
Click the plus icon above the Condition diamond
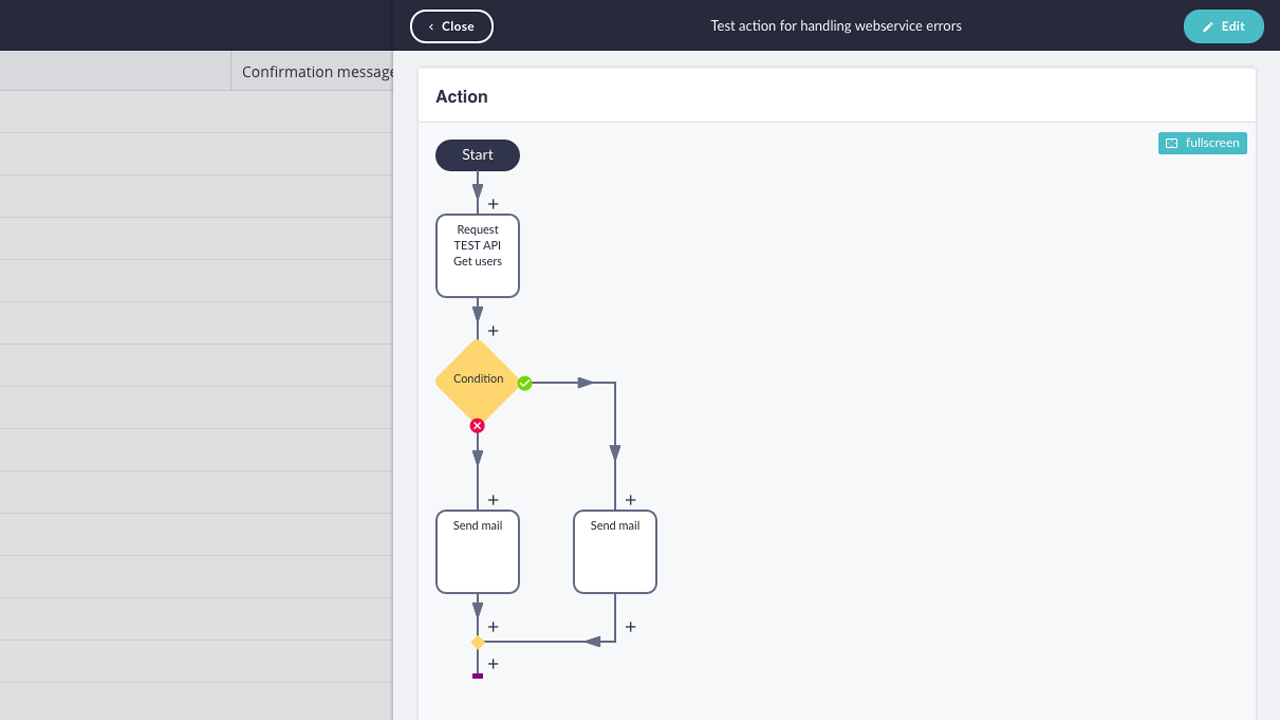click(493, 331)
